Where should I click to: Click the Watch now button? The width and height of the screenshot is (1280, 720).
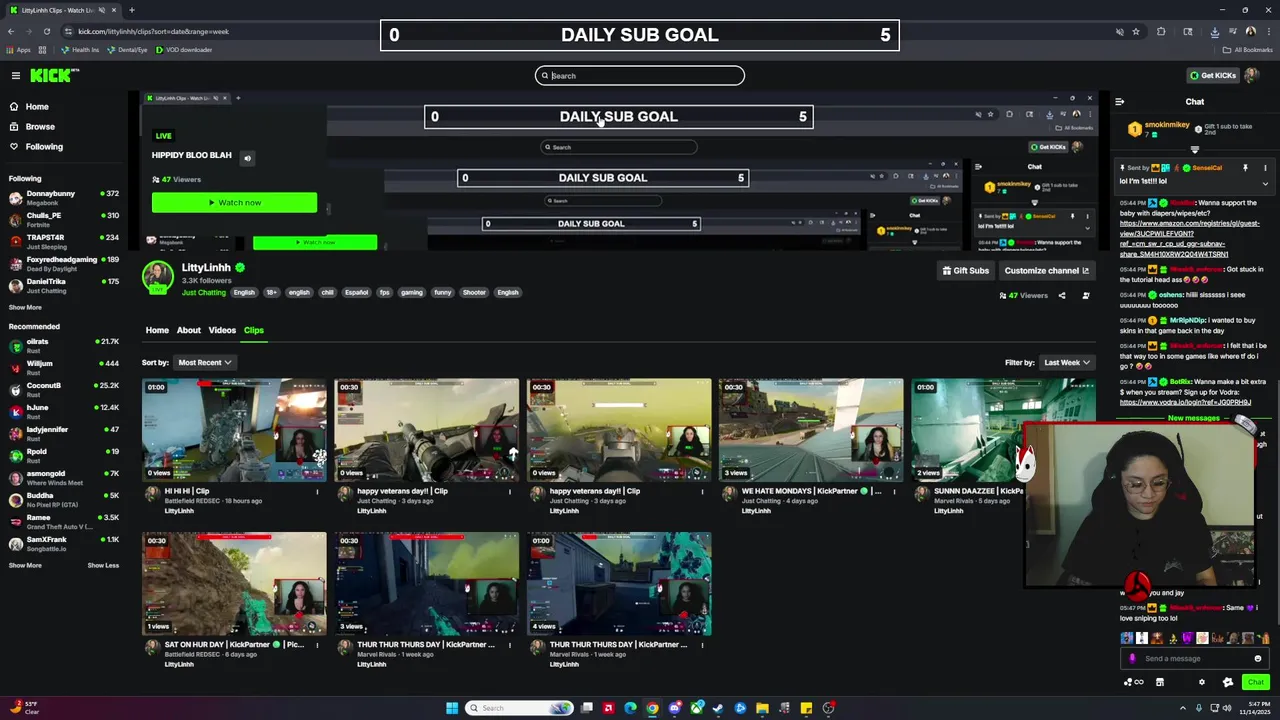click(234, 202)
